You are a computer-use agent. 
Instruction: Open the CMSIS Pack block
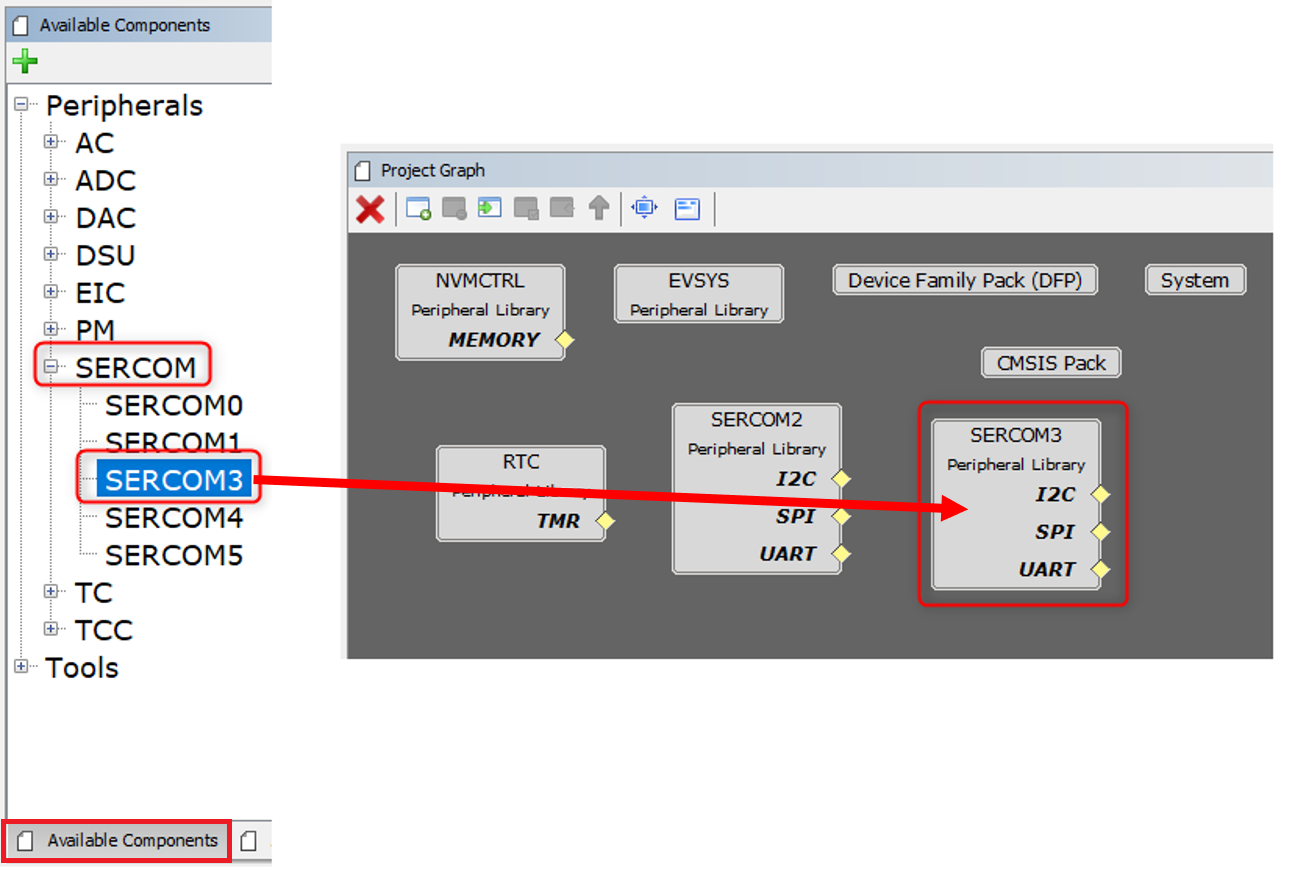[x=1050, y=362]
